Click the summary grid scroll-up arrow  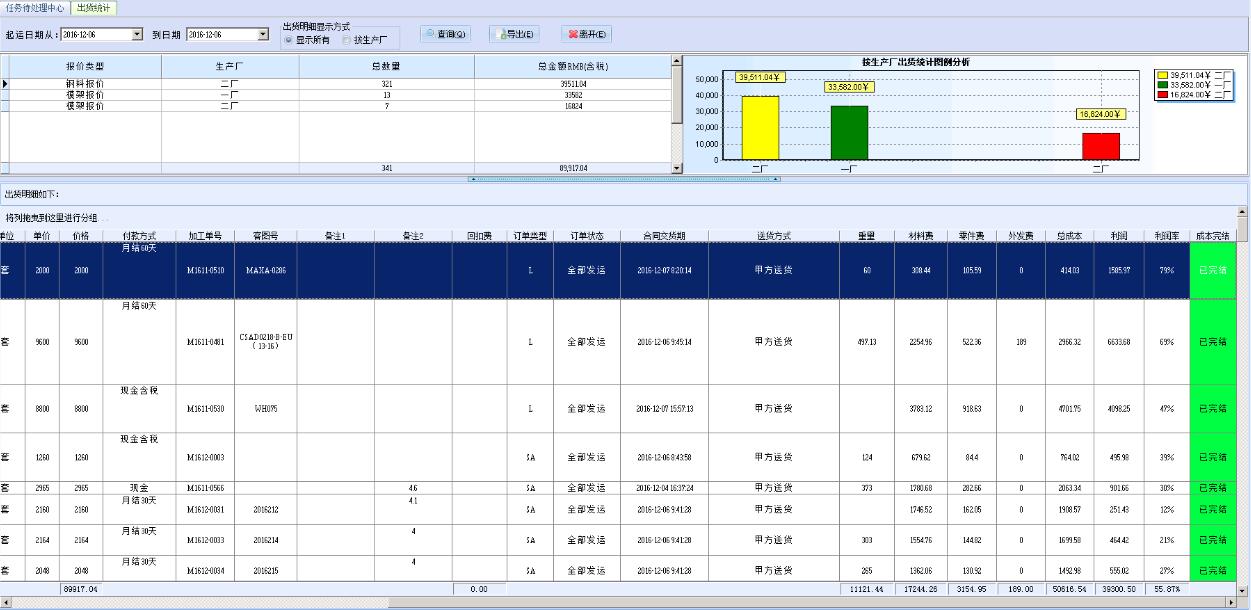(677, 61)
